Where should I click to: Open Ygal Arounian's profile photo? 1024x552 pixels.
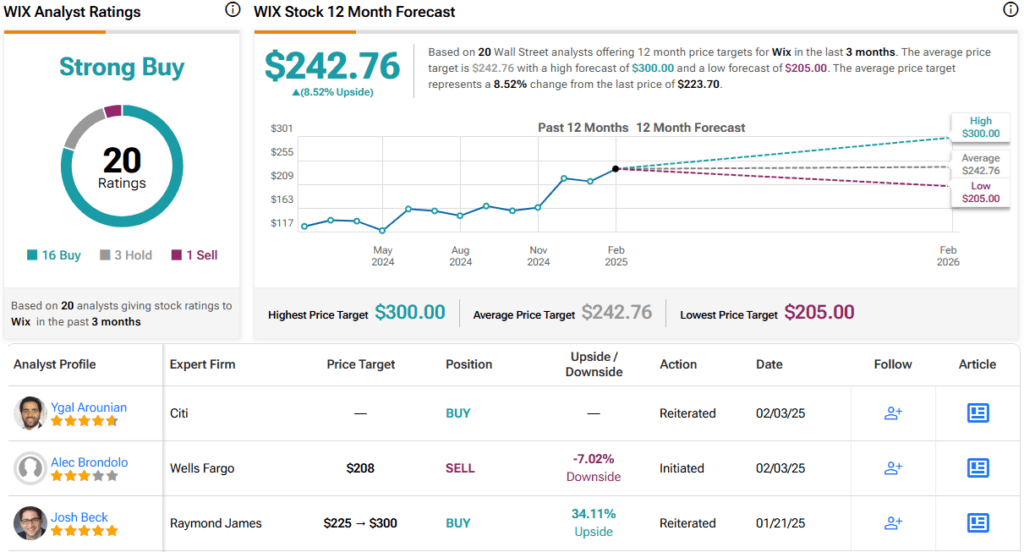pyautogui.click(x=30, y=413)
